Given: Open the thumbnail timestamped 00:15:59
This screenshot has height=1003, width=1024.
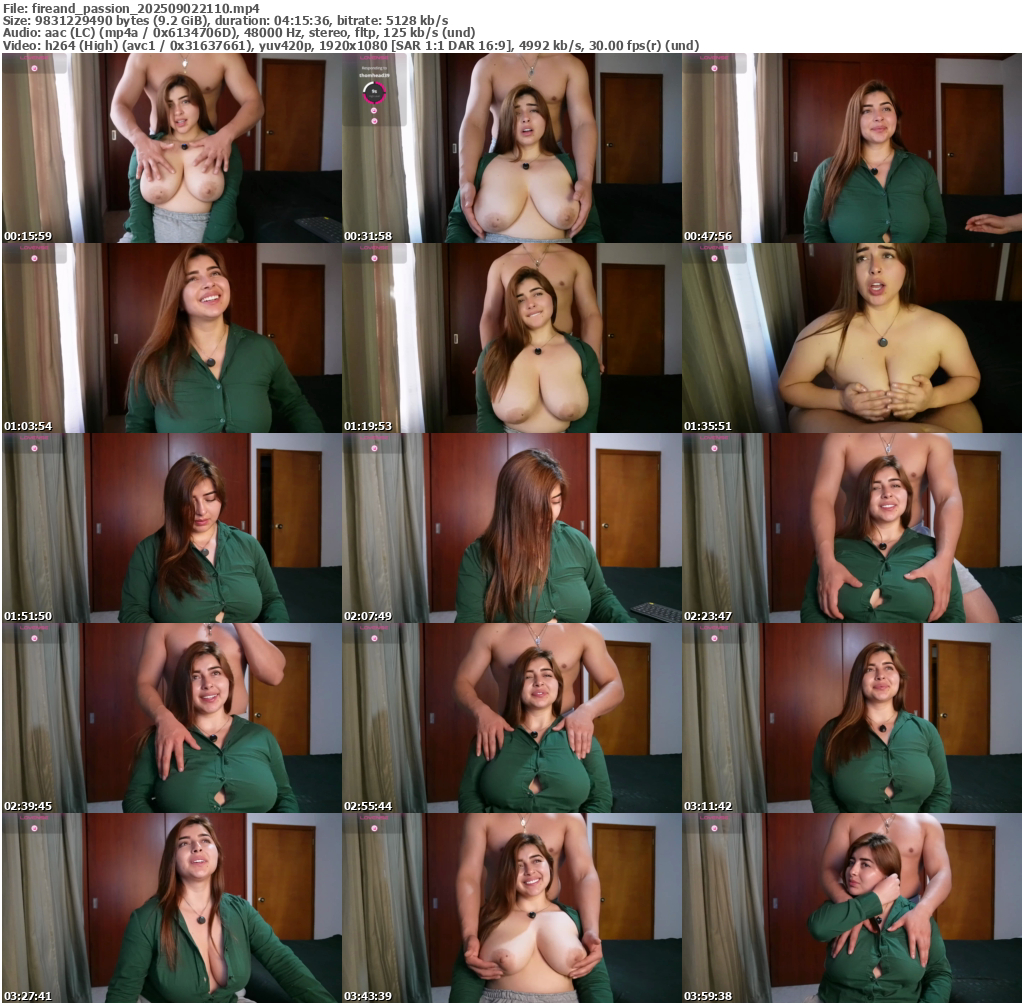Looking at the screenshot, I should click(x=171, y=148).
